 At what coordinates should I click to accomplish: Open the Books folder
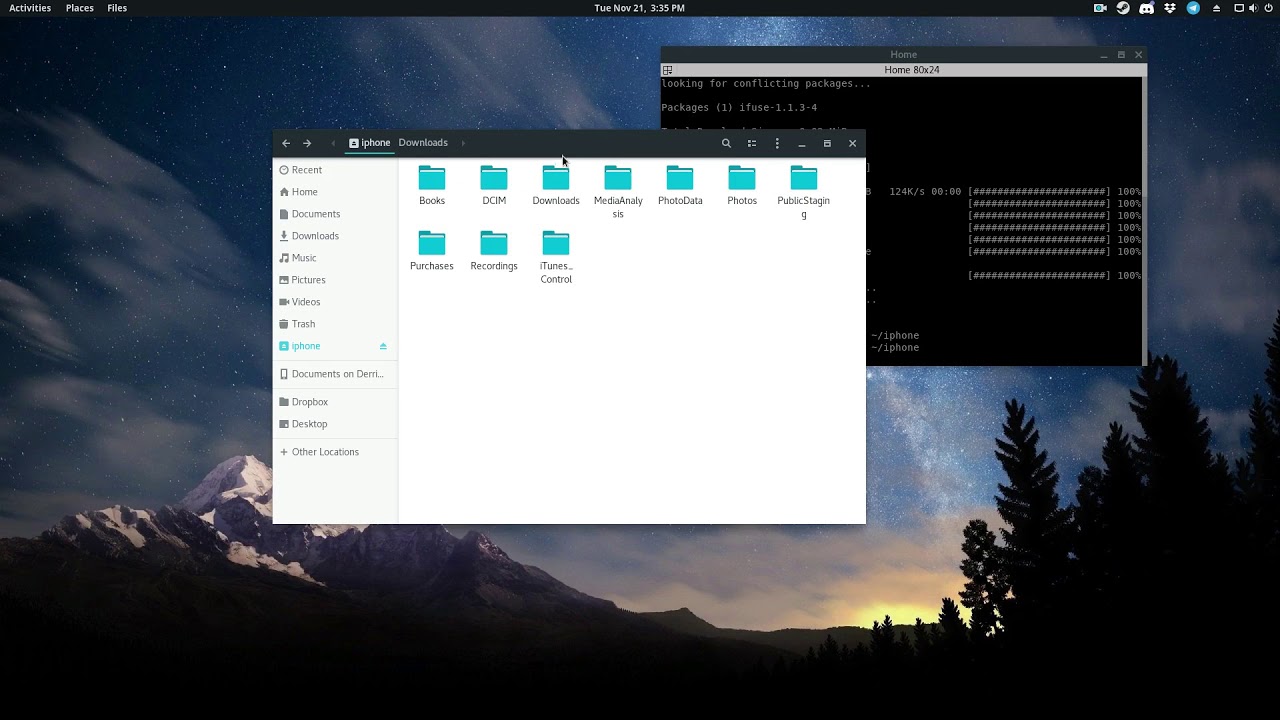[x=432, y=186]
